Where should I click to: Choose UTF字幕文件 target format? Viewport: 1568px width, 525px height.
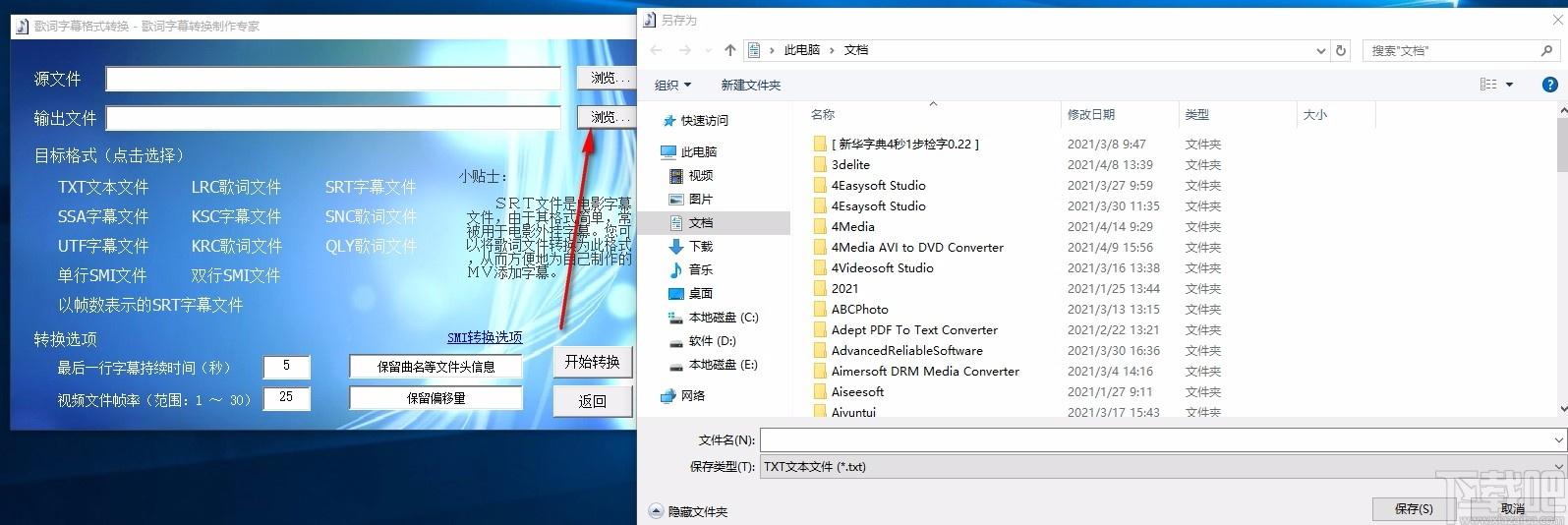tap(103, 246)
